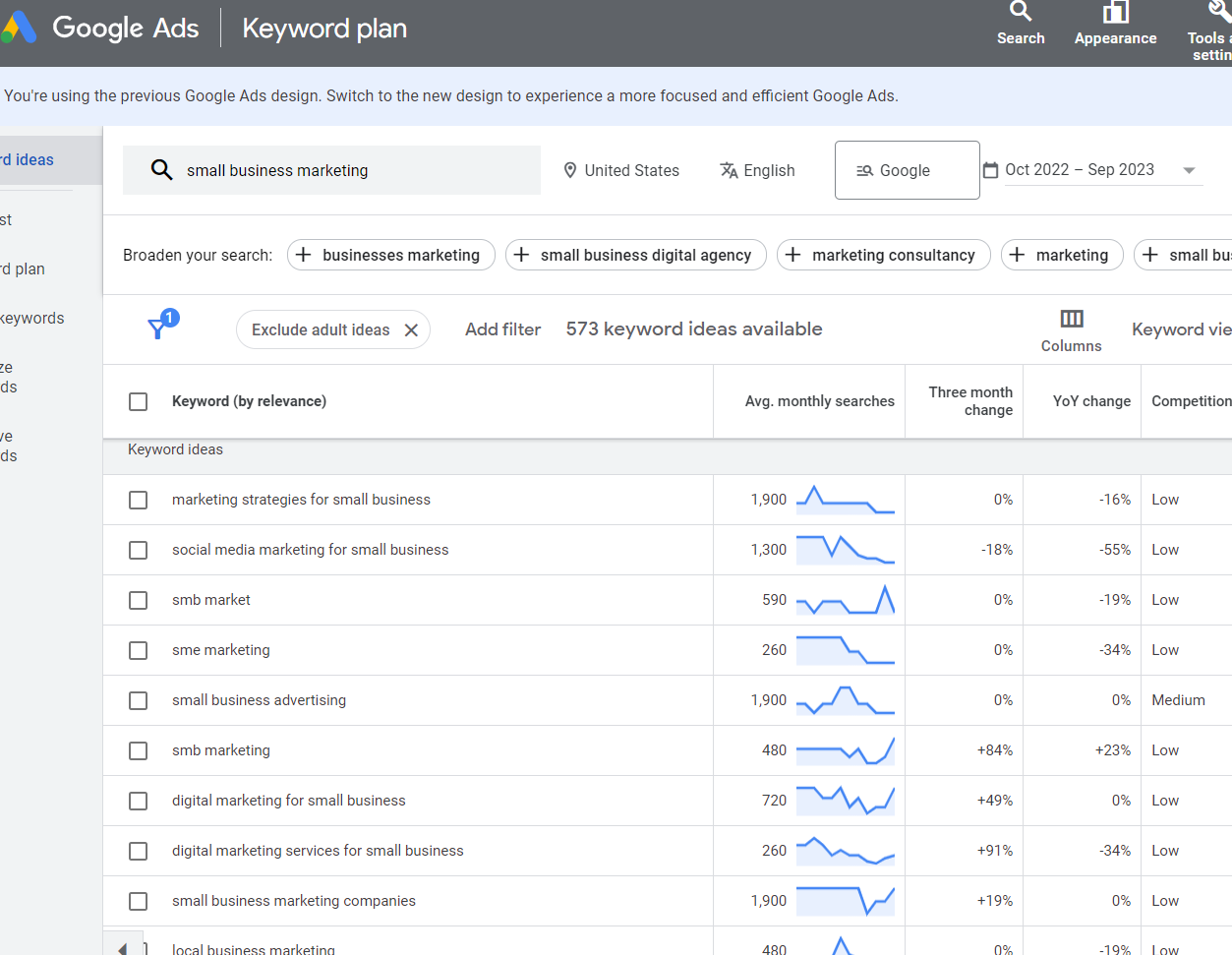Viewport: 1232px width, 955px height.
Task: View trend chart for small business advertising
Action: [846, 700]
